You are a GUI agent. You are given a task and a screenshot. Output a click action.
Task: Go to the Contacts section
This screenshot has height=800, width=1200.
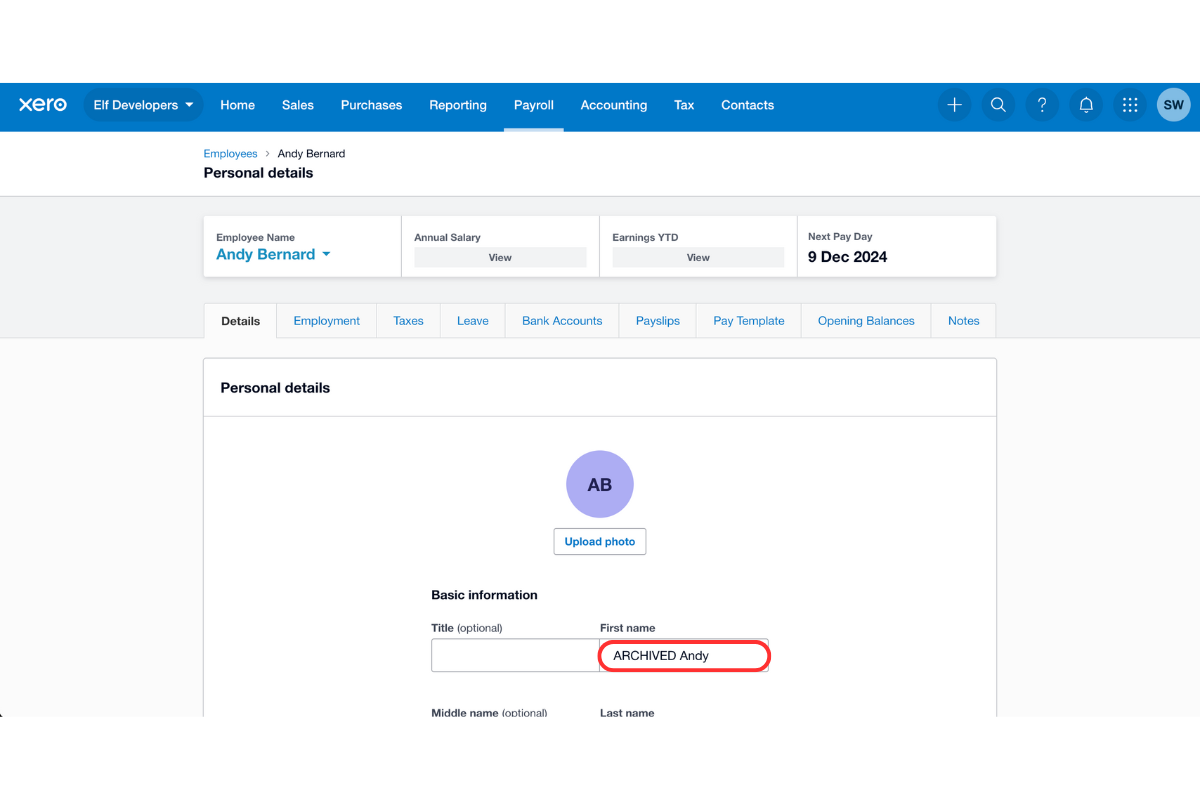coord(747,104)
